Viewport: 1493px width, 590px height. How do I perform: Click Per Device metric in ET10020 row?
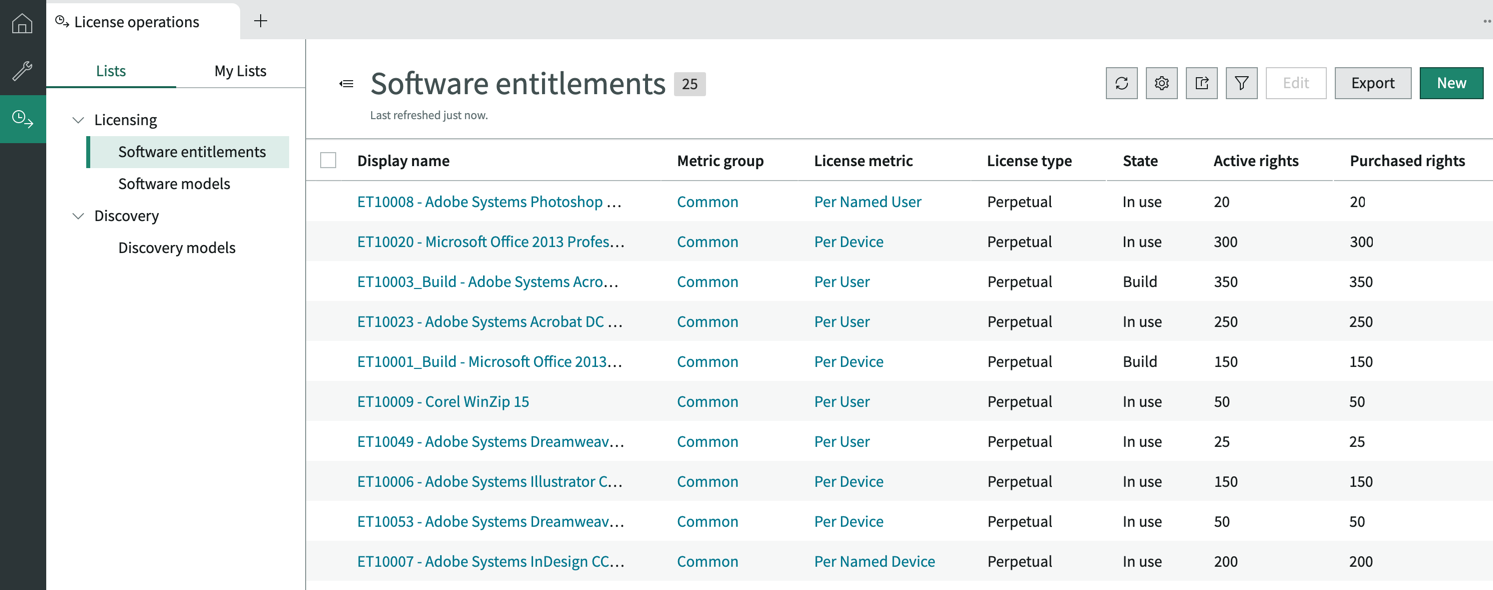[x=849, y=242]
